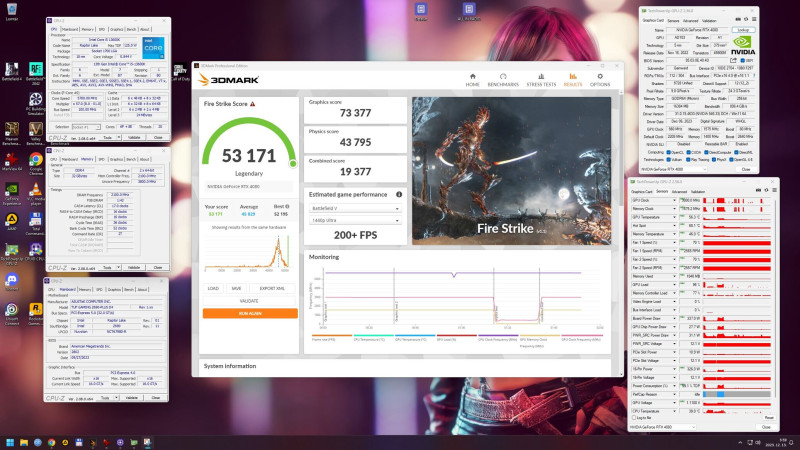Screen dimensions: 800x450
Task: Toggle the DirectML checkbox in GPU-Z
Action: 737,152
